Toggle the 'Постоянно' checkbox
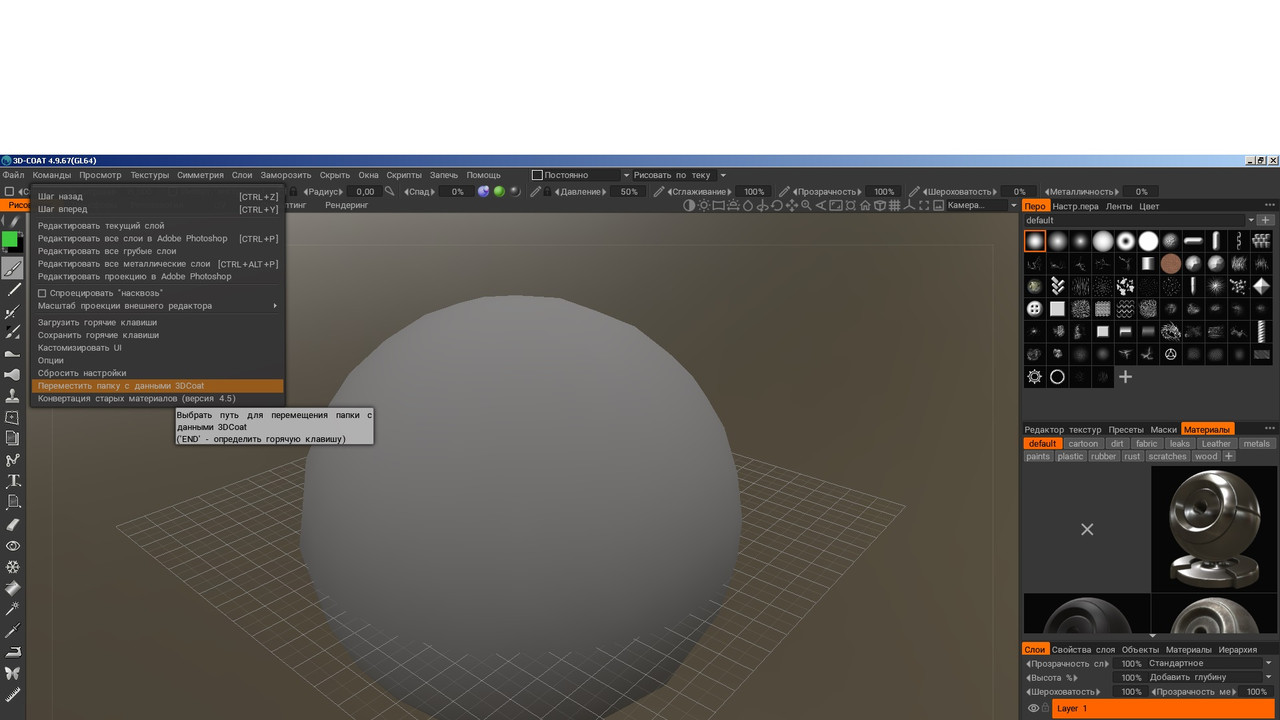 537,175
